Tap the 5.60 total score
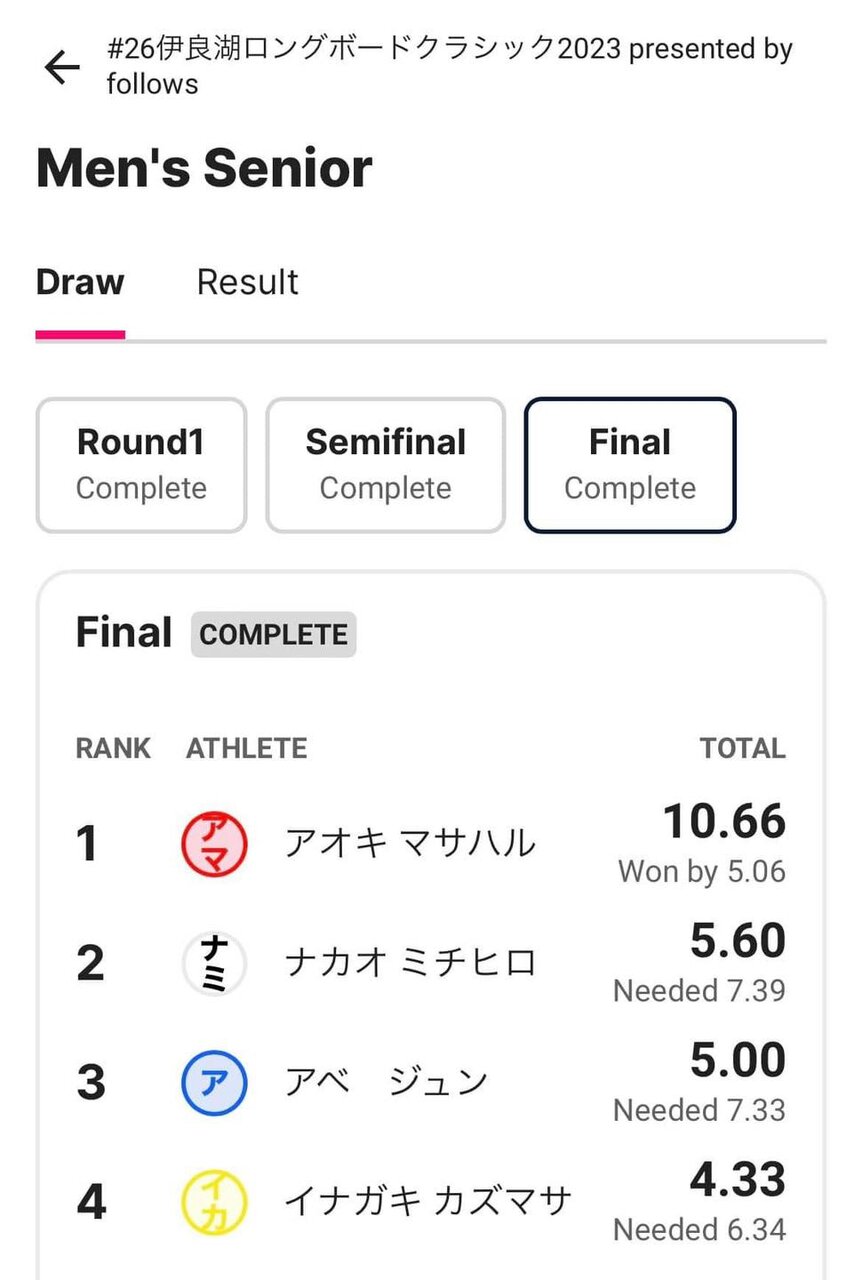The height and width of the screenshot is (1280, 862). coord(738,941)
